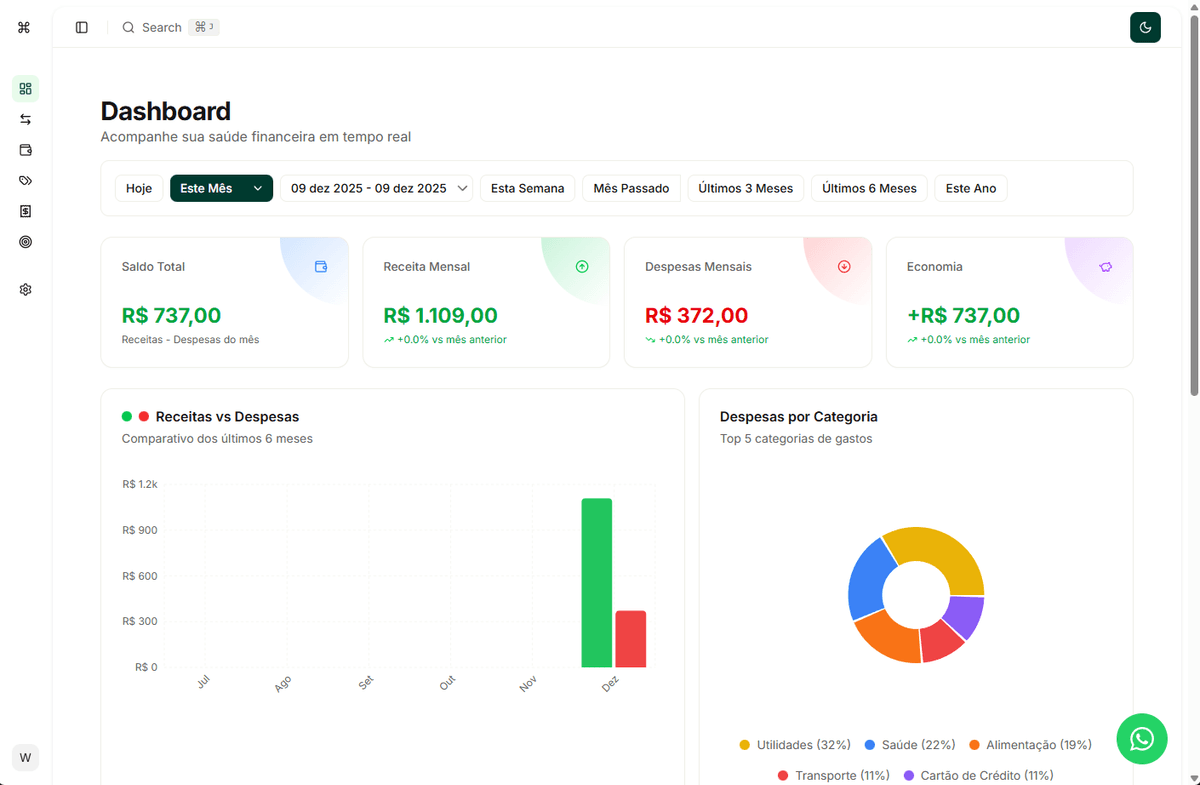1200x785 pixels.
Task: Toggle the sidebar panel visibility
Action: point(81,27)
